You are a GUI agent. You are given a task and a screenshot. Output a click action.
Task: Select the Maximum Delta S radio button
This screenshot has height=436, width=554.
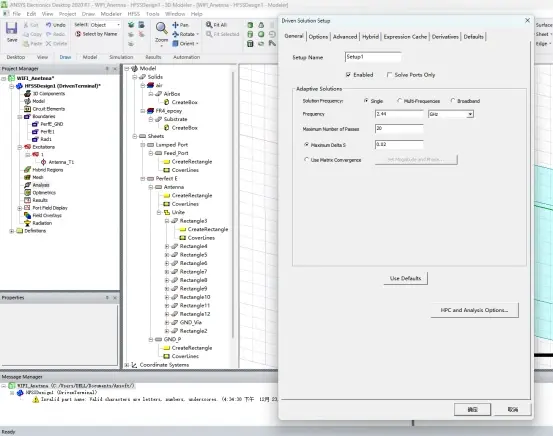pos(306,145)
